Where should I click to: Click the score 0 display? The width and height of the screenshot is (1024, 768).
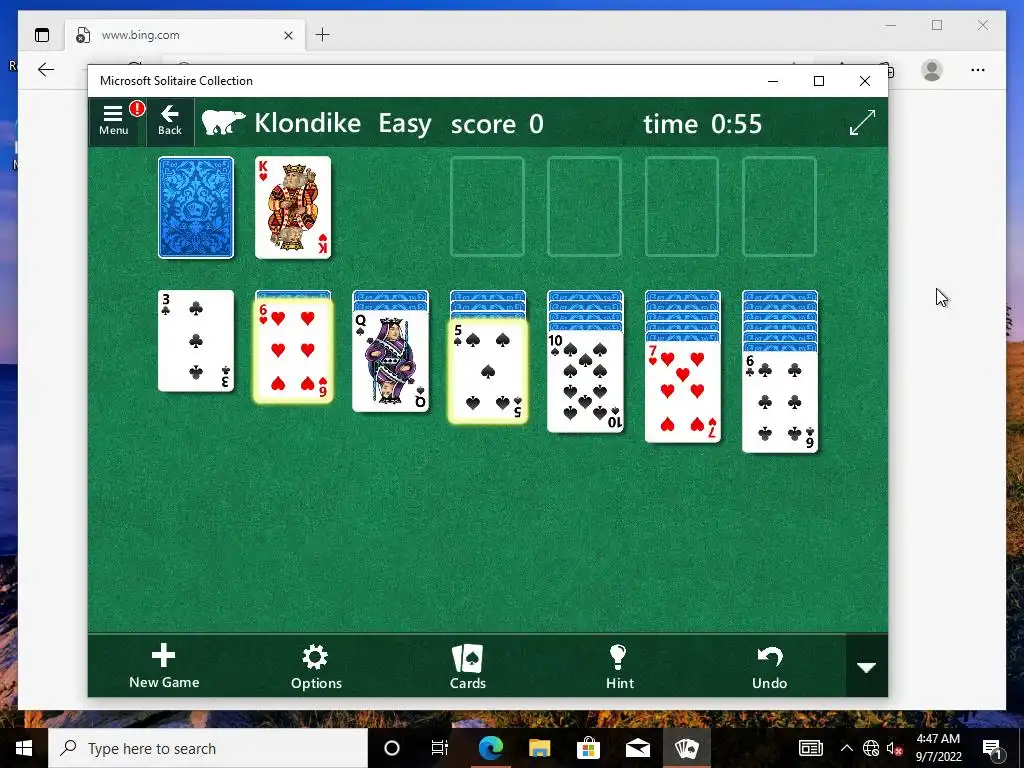497,123
